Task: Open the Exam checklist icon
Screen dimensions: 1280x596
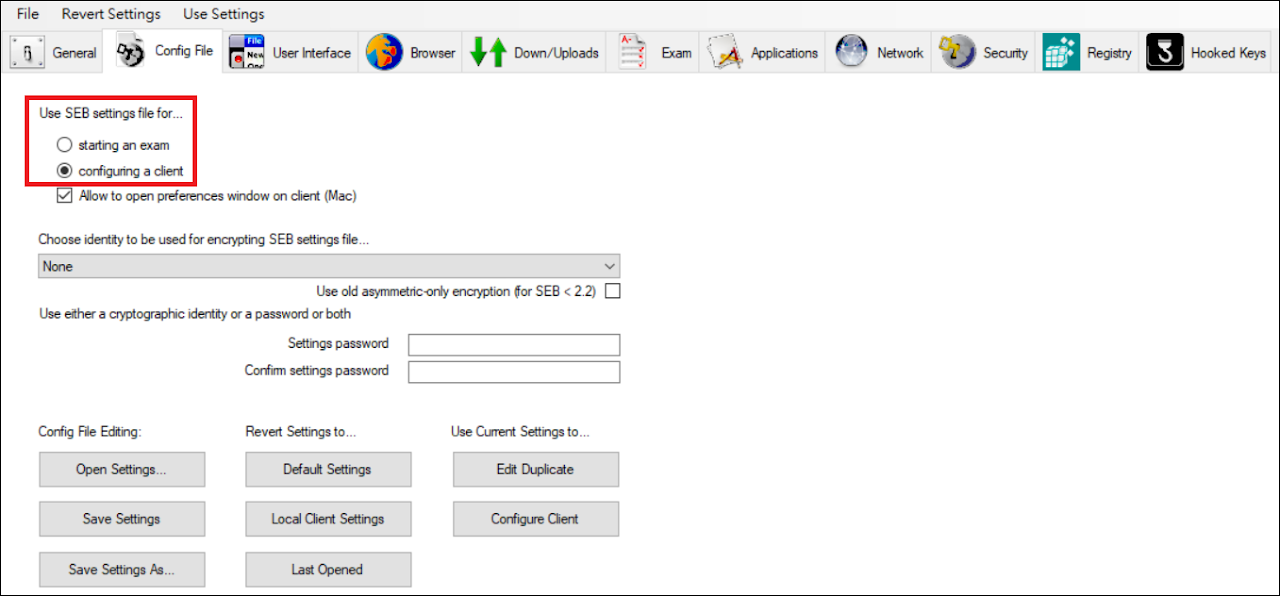Action: click(x=634, y=53)
